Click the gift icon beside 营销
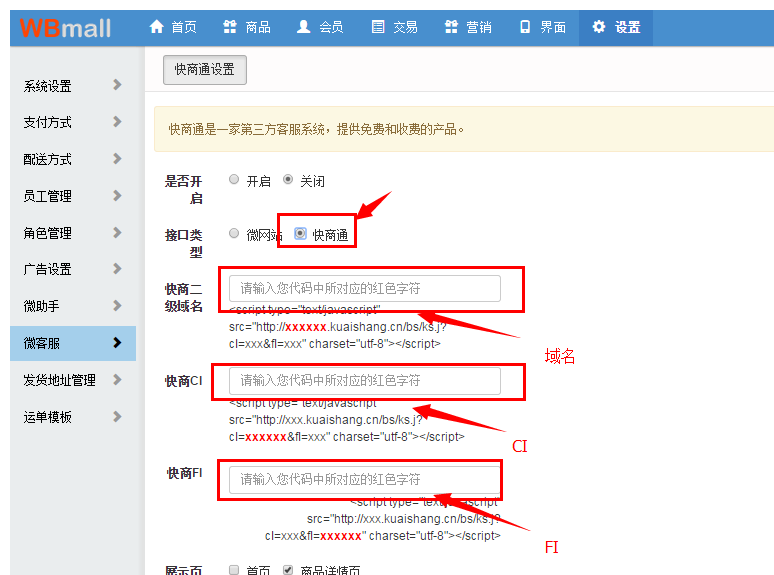The width and height of the screenshot is (774, 575). (451, 27)
